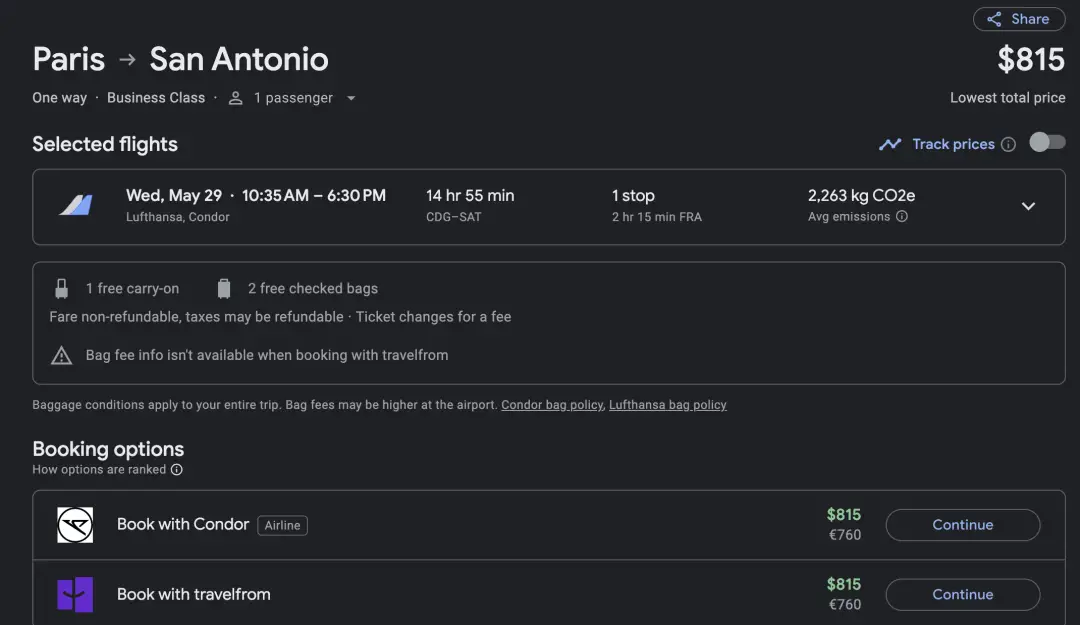The height and width of the screenshot is (625, 1080).
Task: Open the Condor bag policy link
Action: point(552,405)
